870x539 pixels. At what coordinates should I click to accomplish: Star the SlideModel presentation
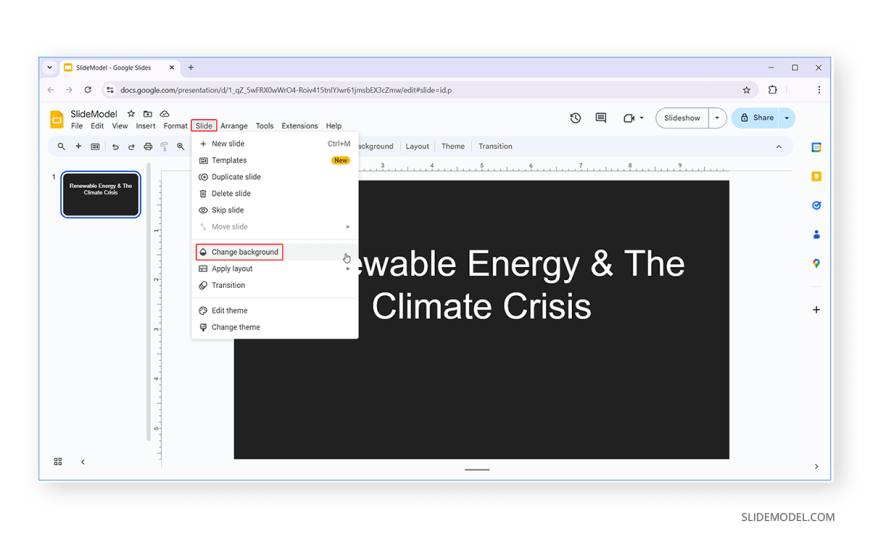coord(131,114)
